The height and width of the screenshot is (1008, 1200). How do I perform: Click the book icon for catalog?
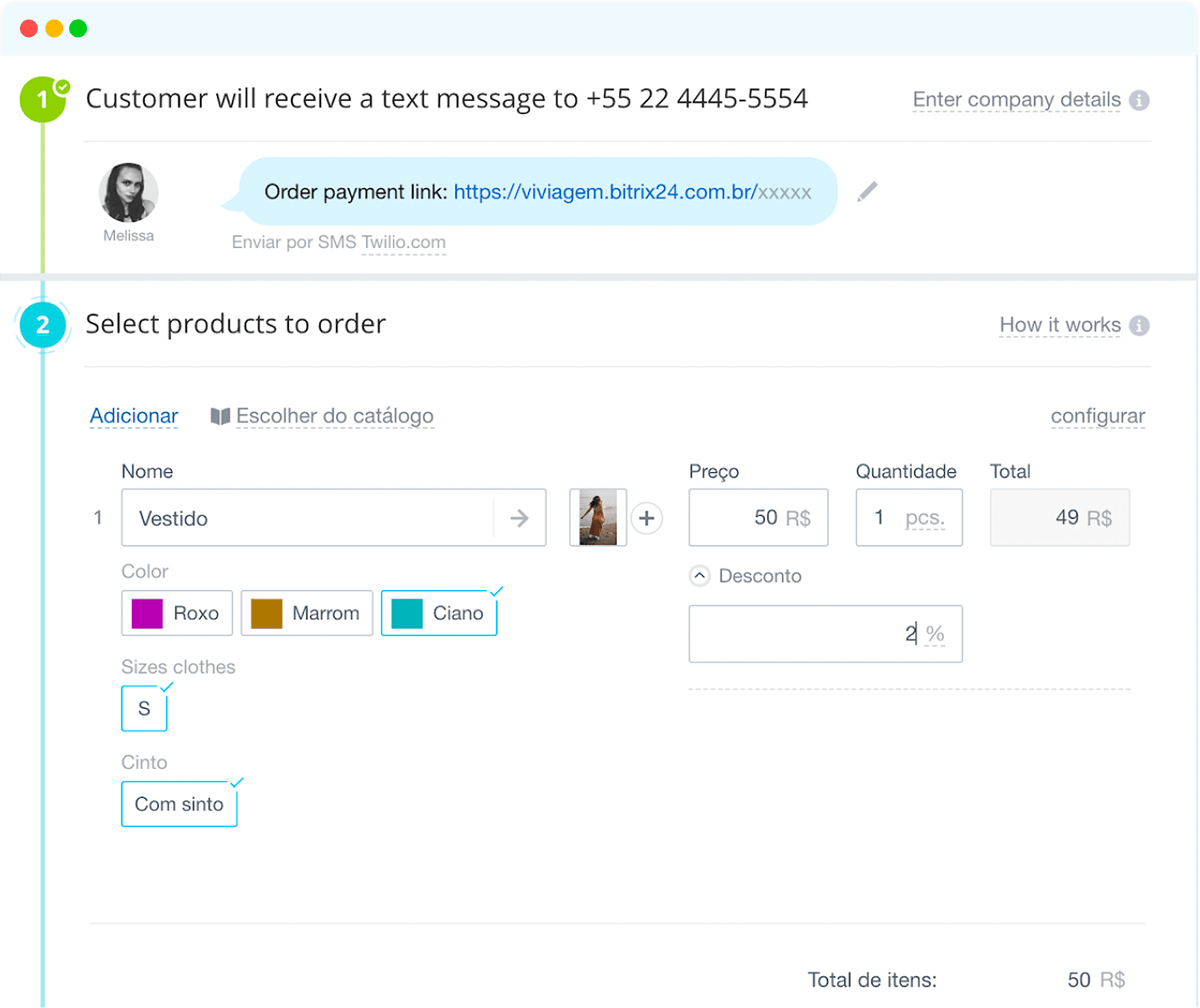pyautogui.click(x=220, y=416)
